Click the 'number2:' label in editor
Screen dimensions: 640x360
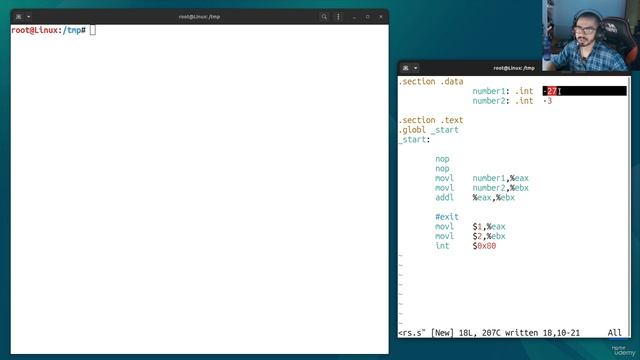(491, 101)
